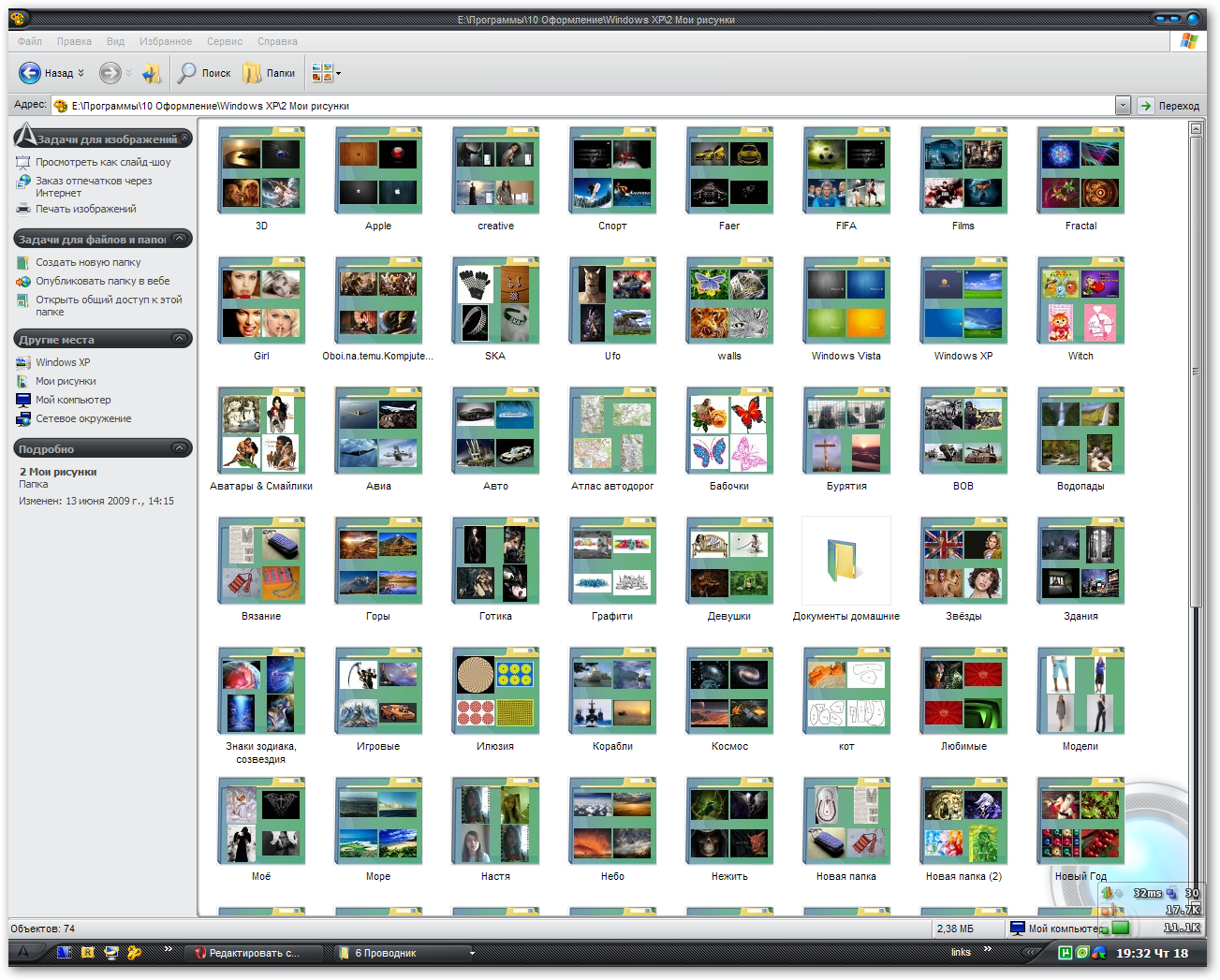Select the Поиск search toolbar icon
This screenshot has width=1220, height=980.
tap(190, 72)
